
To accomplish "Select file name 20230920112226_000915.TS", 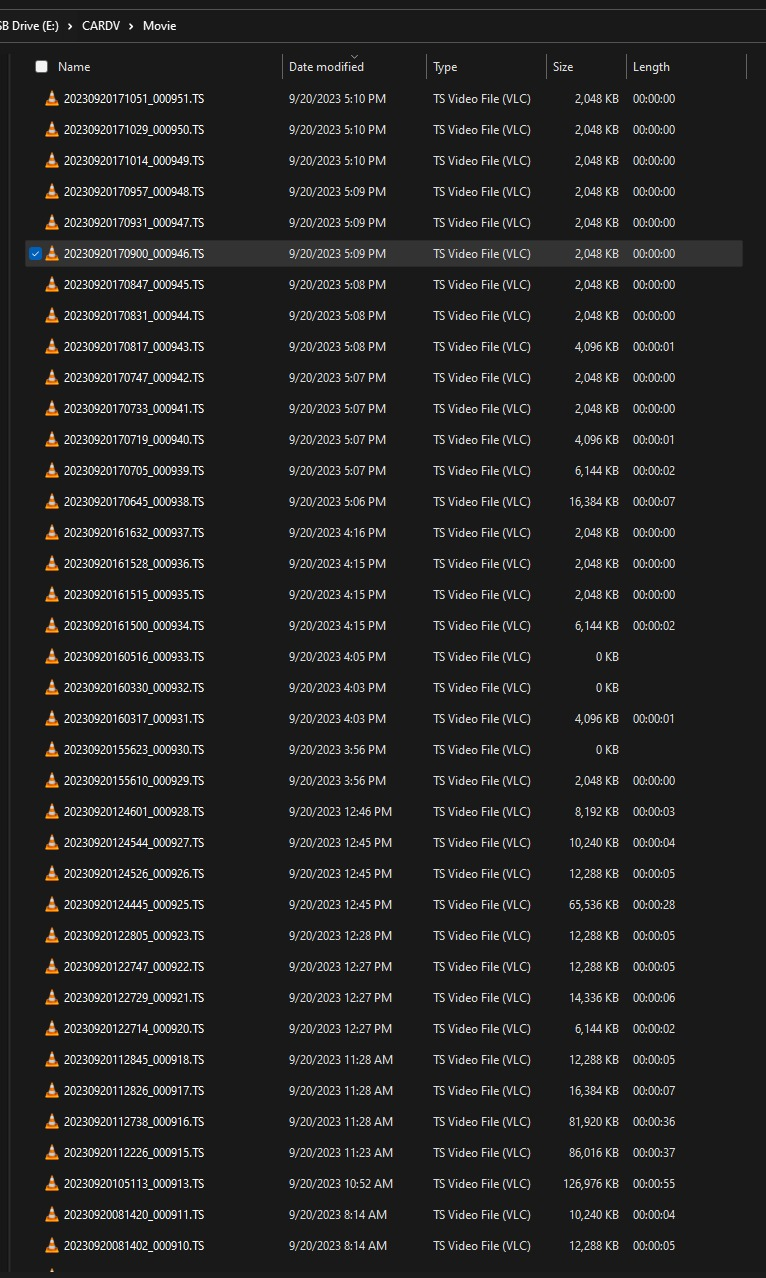I will click(133, 1153).
